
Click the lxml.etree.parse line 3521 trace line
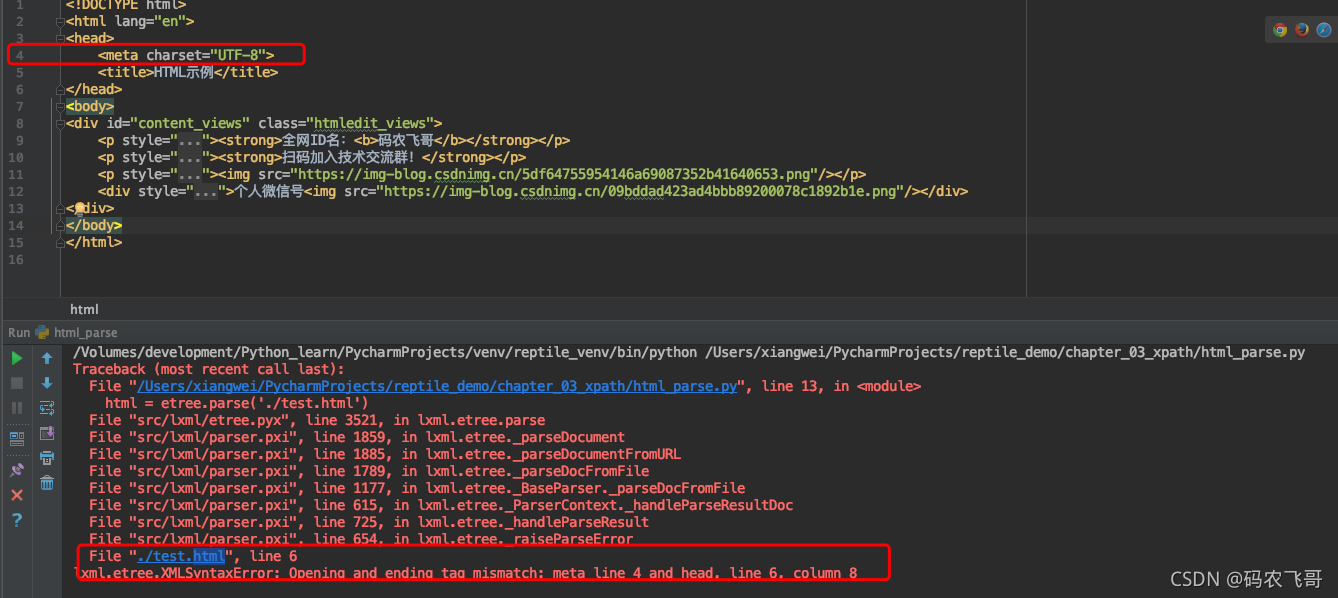317,420
